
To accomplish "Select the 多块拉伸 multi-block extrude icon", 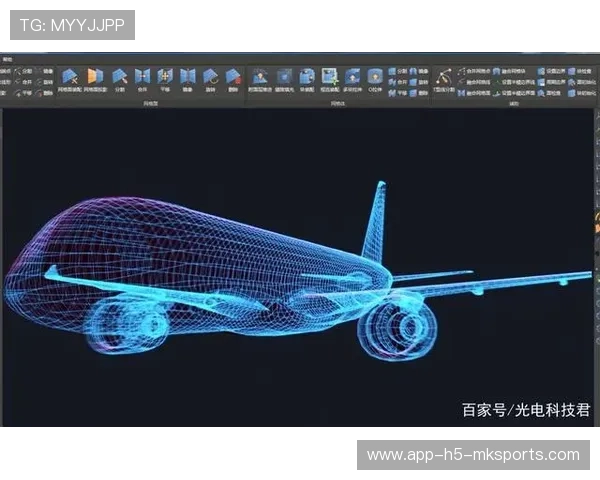I will coord(351,77).
